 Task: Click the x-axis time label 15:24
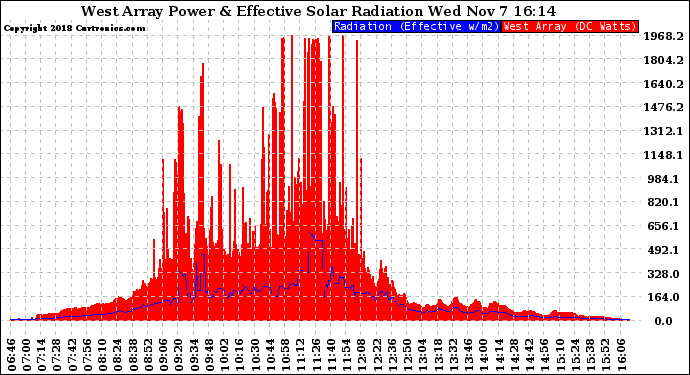[x=575, y=355]
